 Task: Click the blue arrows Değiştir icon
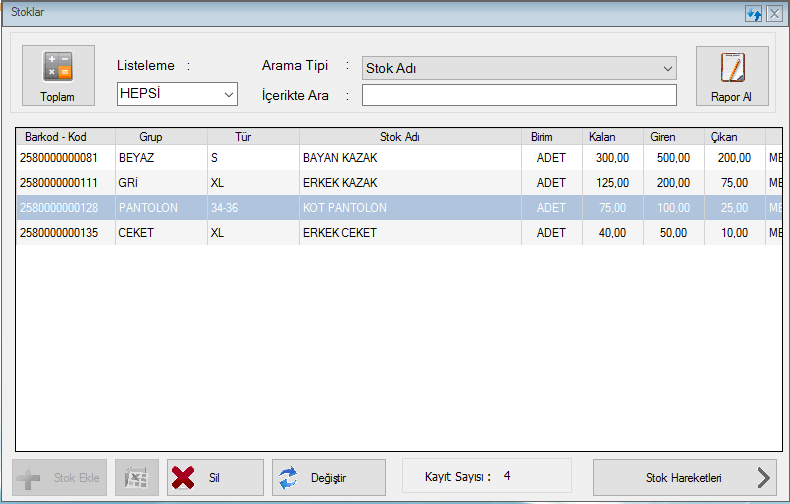[288, 478]
